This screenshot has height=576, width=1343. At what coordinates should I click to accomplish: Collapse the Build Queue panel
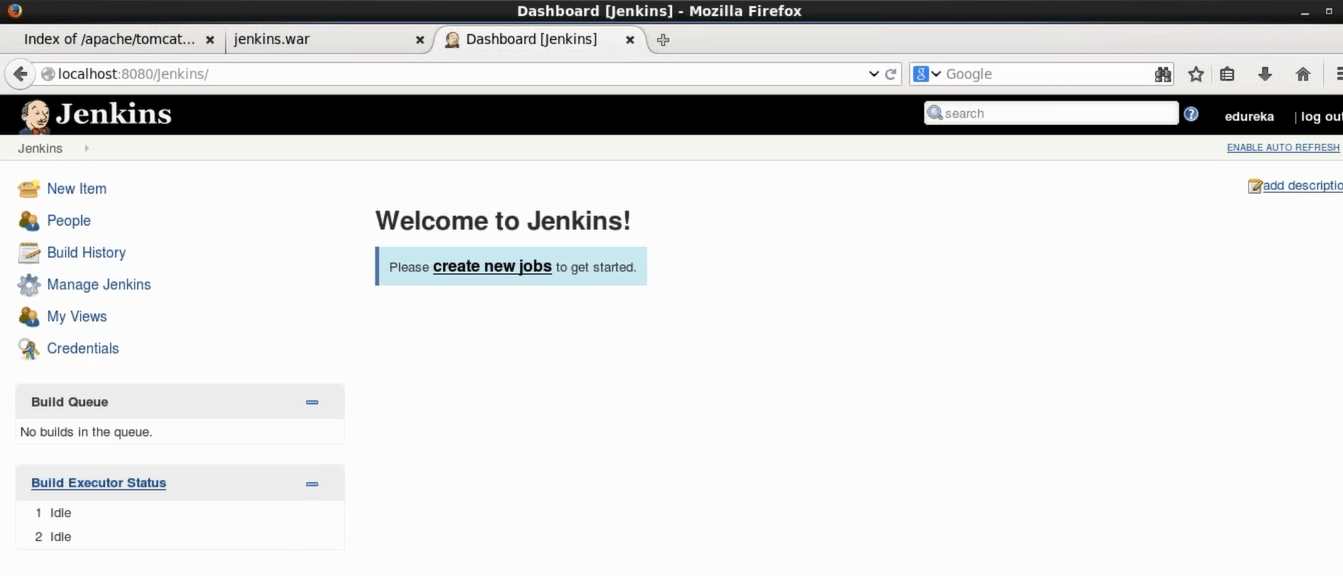312,402
